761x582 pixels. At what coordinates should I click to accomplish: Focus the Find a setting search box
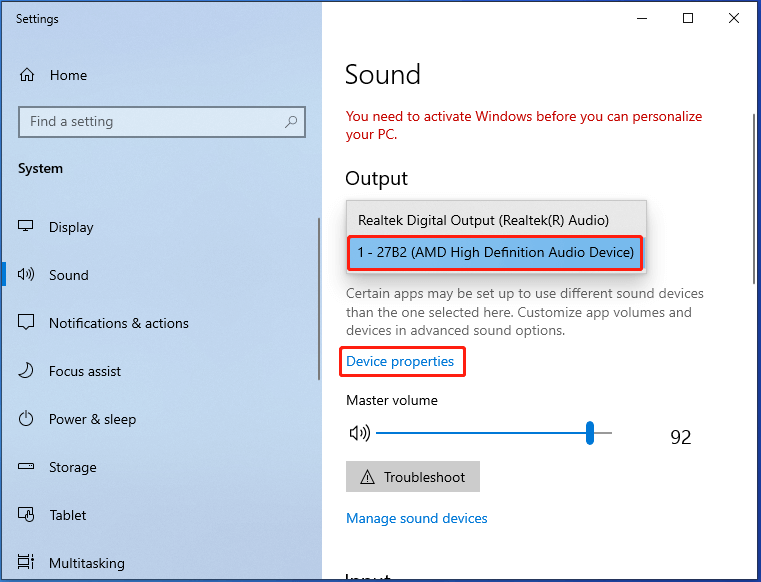coord(150,122)
